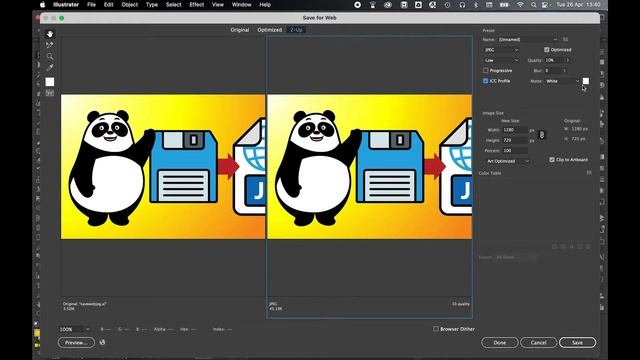Click the battery status icon
640x360 pixels.
click(504, 5)
